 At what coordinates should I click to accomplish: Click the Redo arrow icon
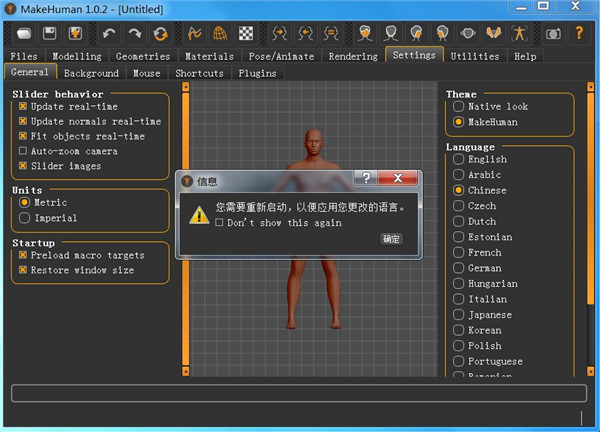click(135, 33)
